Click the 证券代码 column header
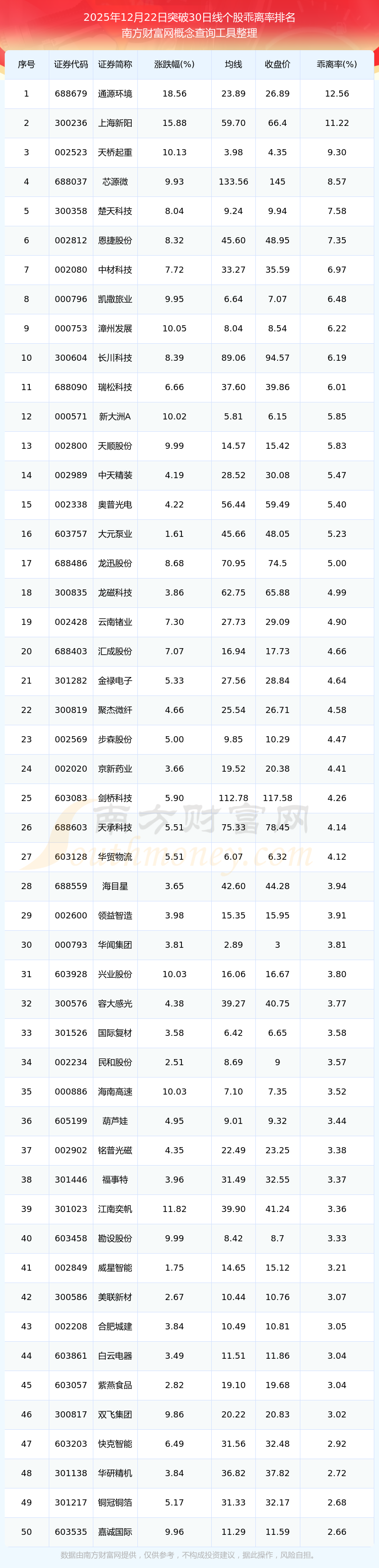The width and height of the screenshot is (379, 1568). point(71,64)
